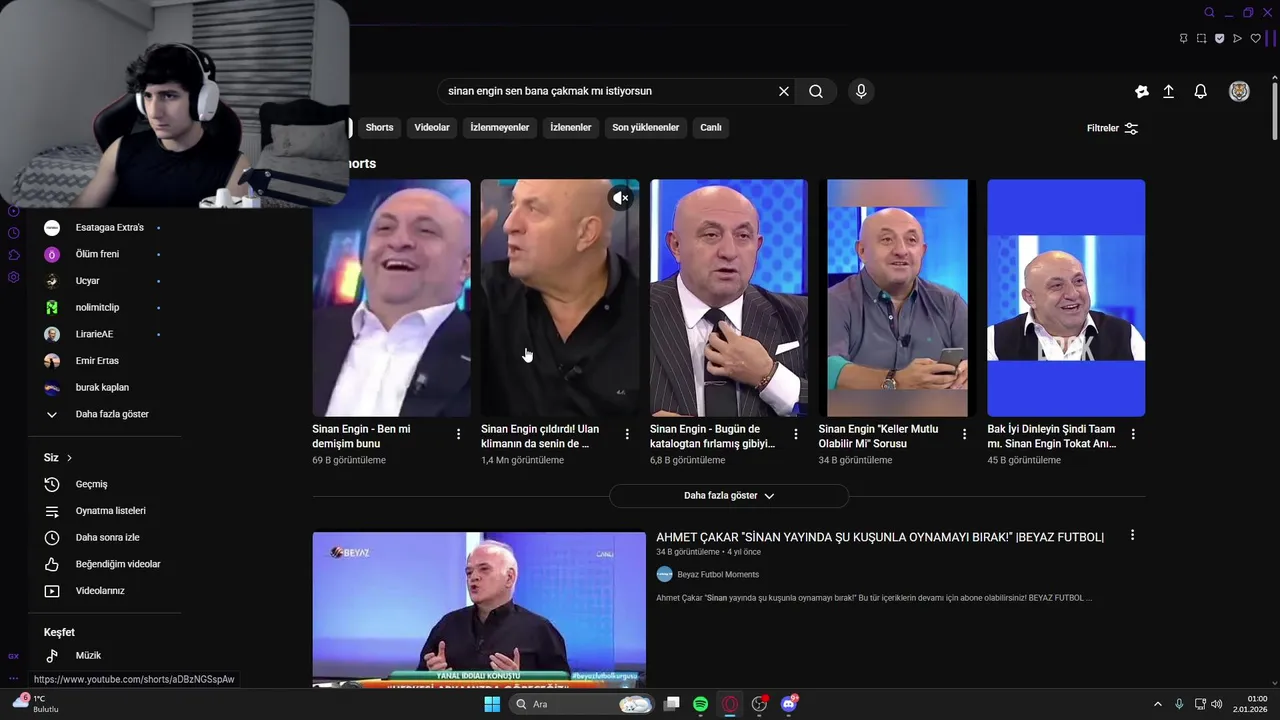1280x720 pixels.
Task: Select the İzlenenler filter chip
Action: point(571,127)
